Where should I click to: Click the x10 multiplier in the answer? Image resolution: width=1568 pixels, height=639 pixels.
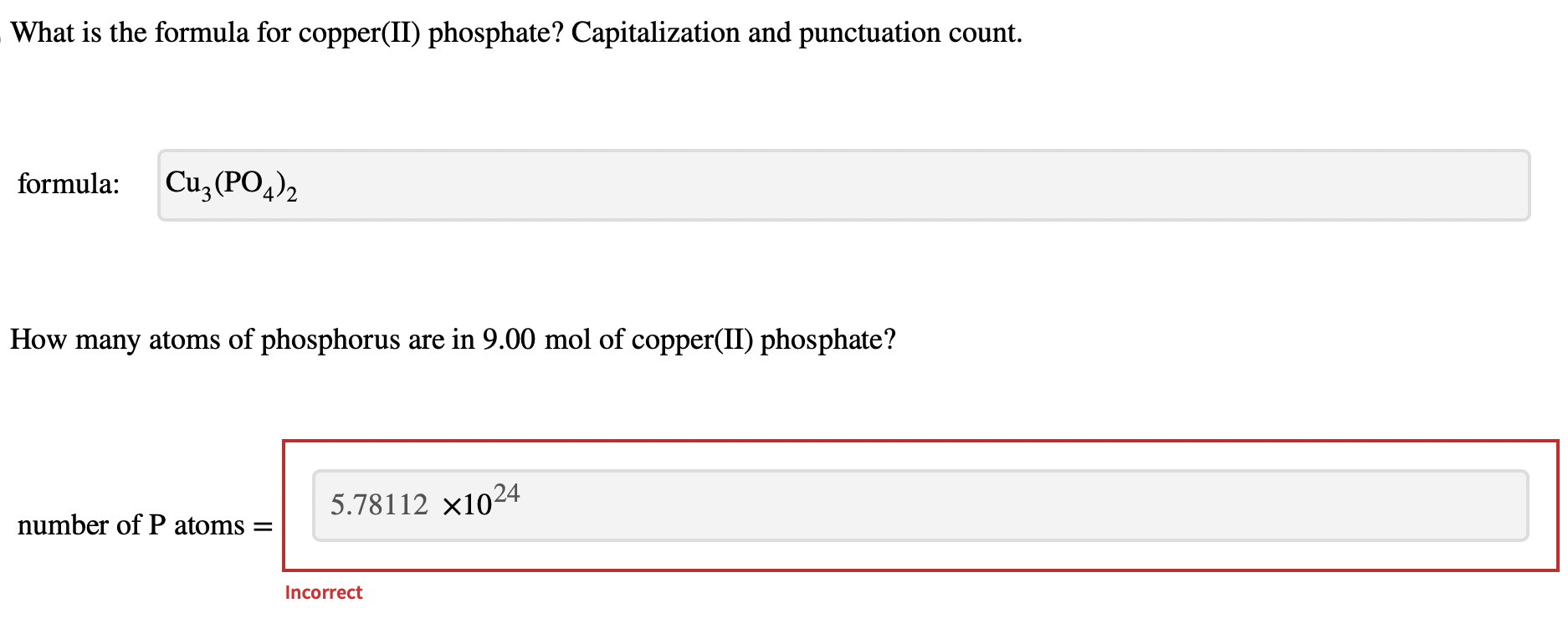click(x=466, y=505)
